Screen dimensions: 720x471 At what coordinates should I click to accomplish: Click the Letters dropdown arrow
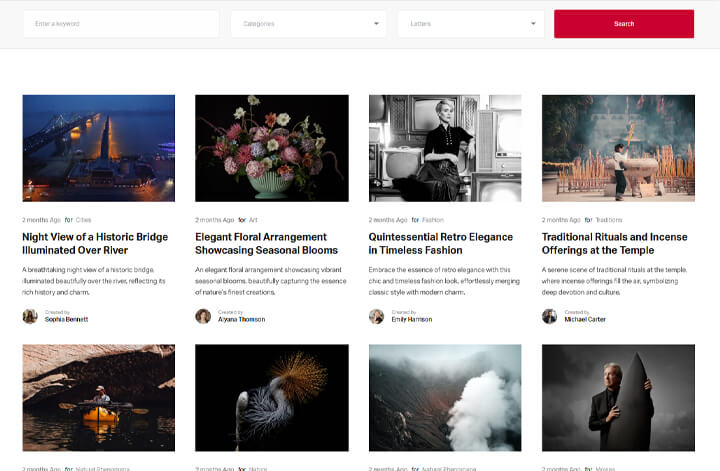point(533,24)
